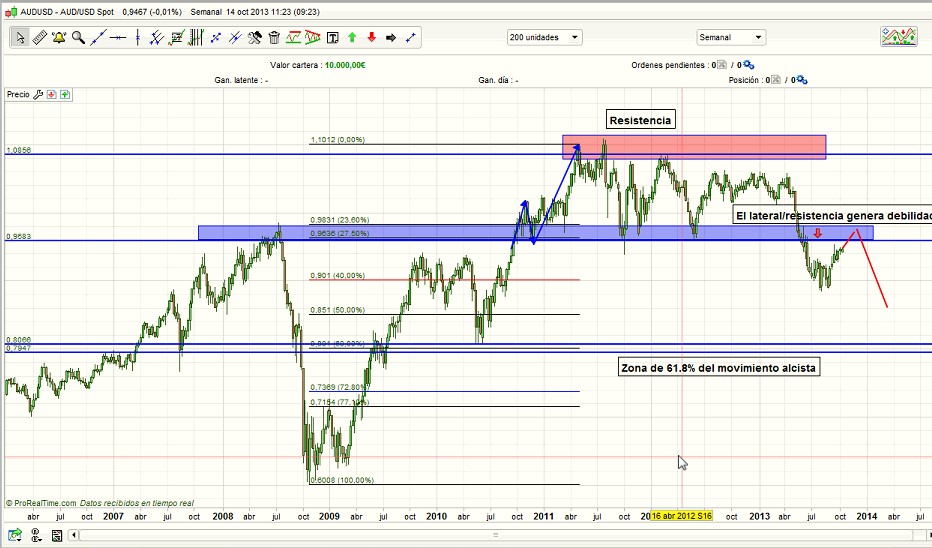Cancel pending orders icon beside Ordenes pendientes
This screenshot has width=932, height=548.
pos(722,65)
